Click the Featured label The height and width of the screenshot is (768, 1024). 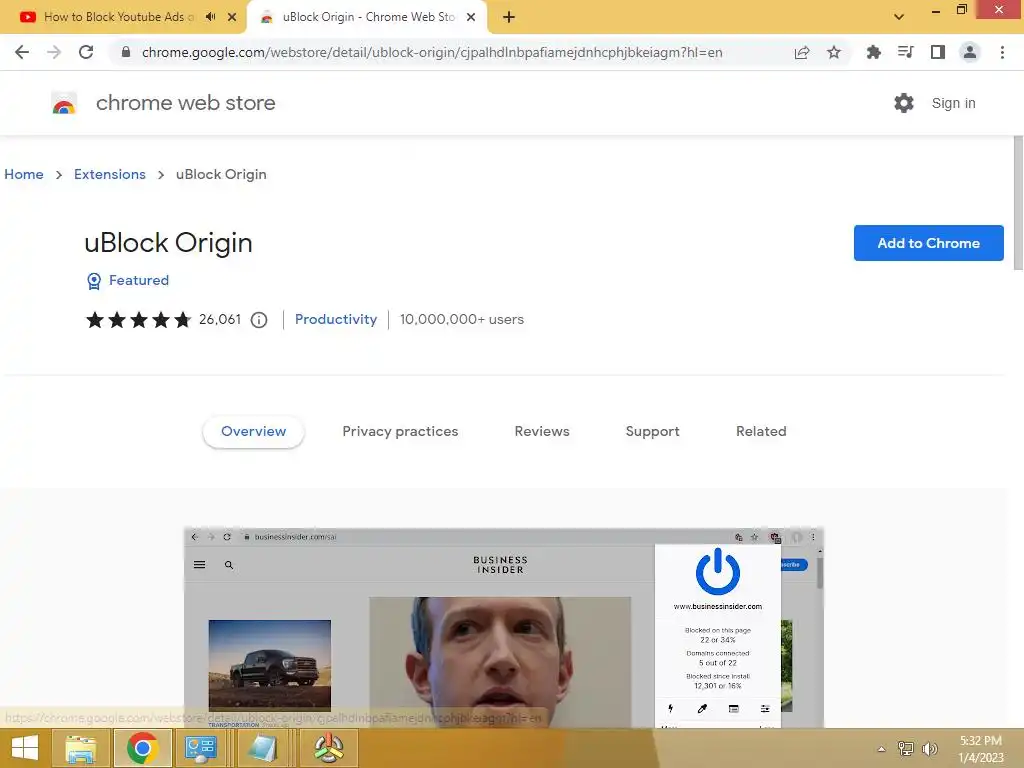(138, 280)
